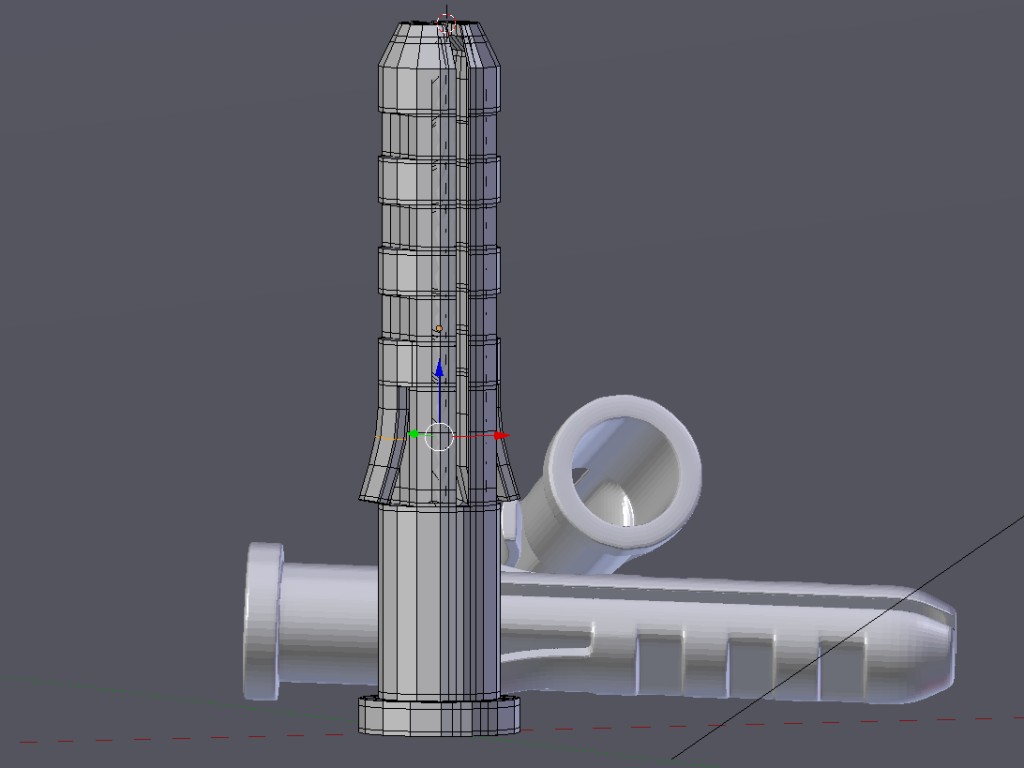Click the wireframe plug's round base flange

pos(439,716)
